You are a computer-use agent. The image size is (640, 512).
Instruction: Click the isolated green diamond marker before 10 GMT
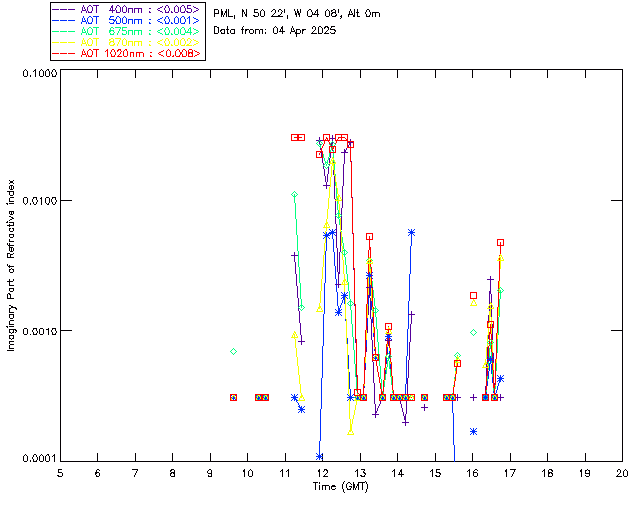click(233, 352)
